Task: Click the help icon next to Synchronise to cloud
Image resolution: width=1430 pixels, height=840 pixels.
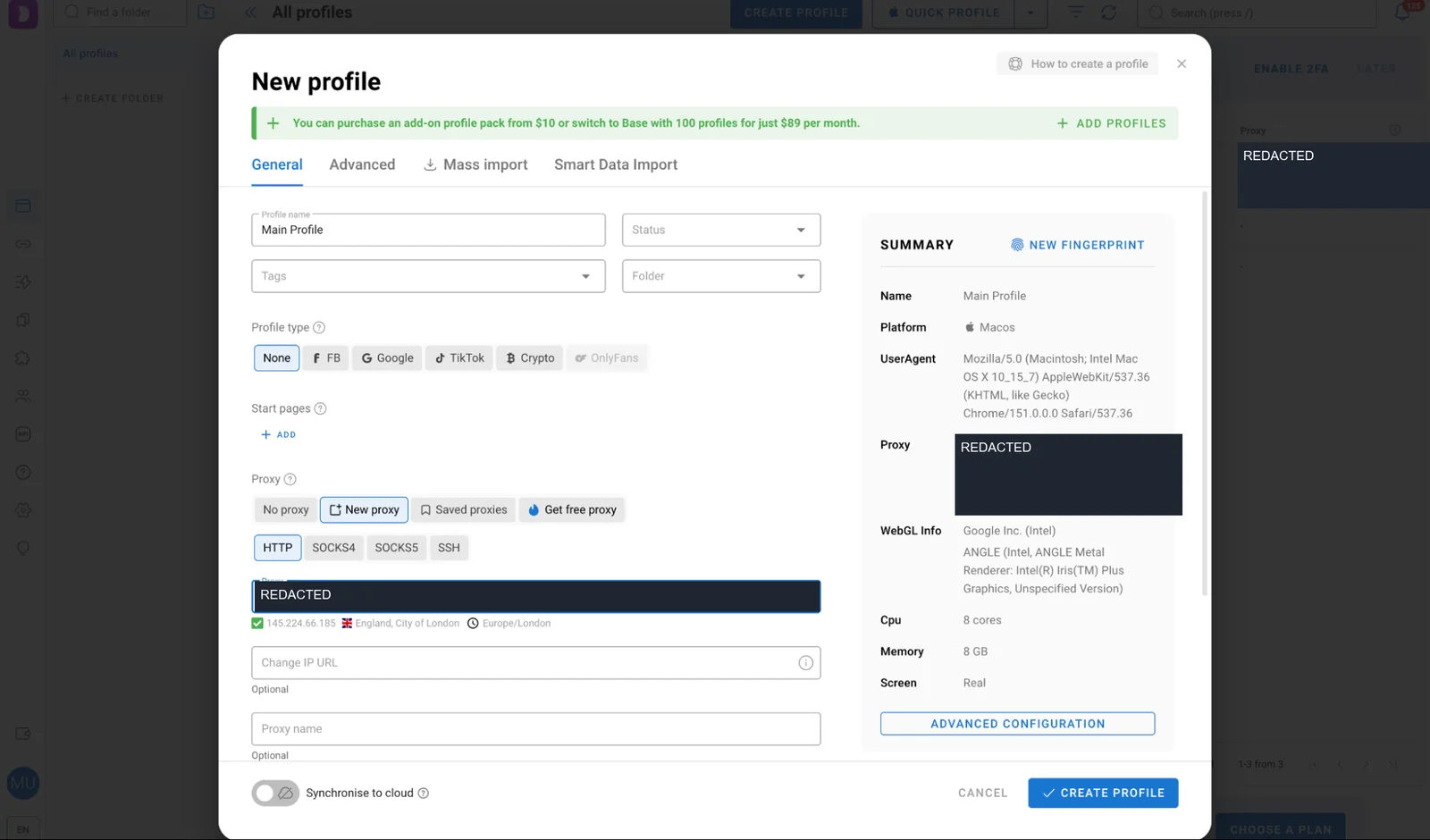Action: pyautogui.click(x=424, y=794)
